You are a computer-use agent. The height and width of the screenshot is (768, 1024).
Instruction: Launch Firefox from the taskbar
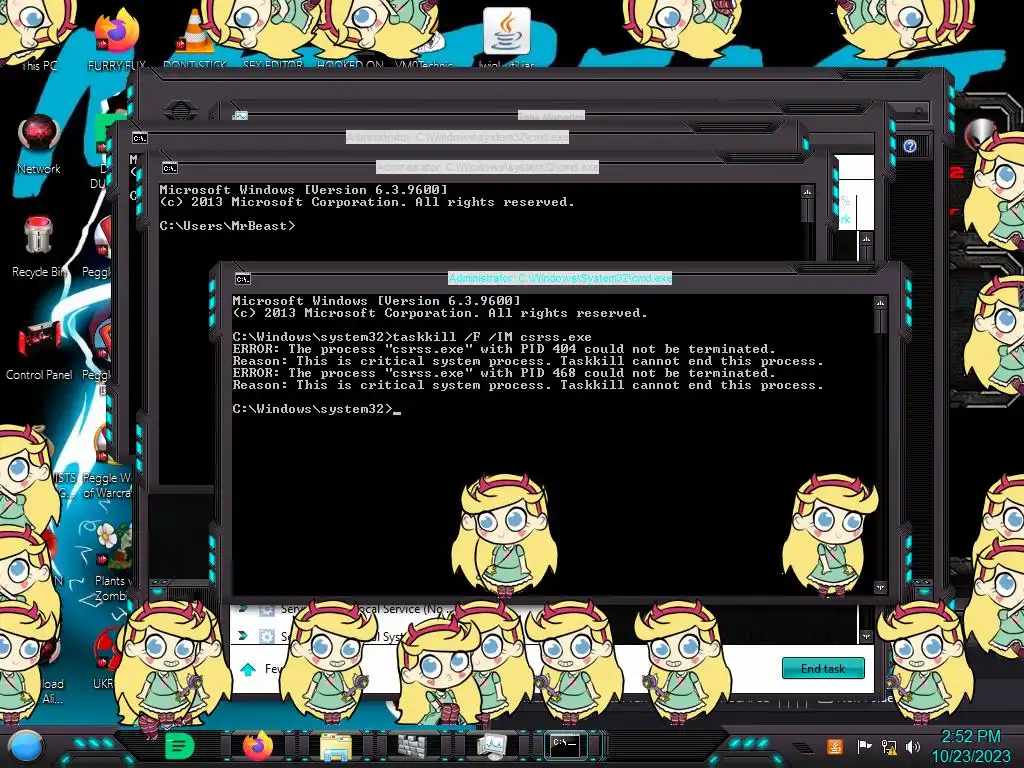258,746
